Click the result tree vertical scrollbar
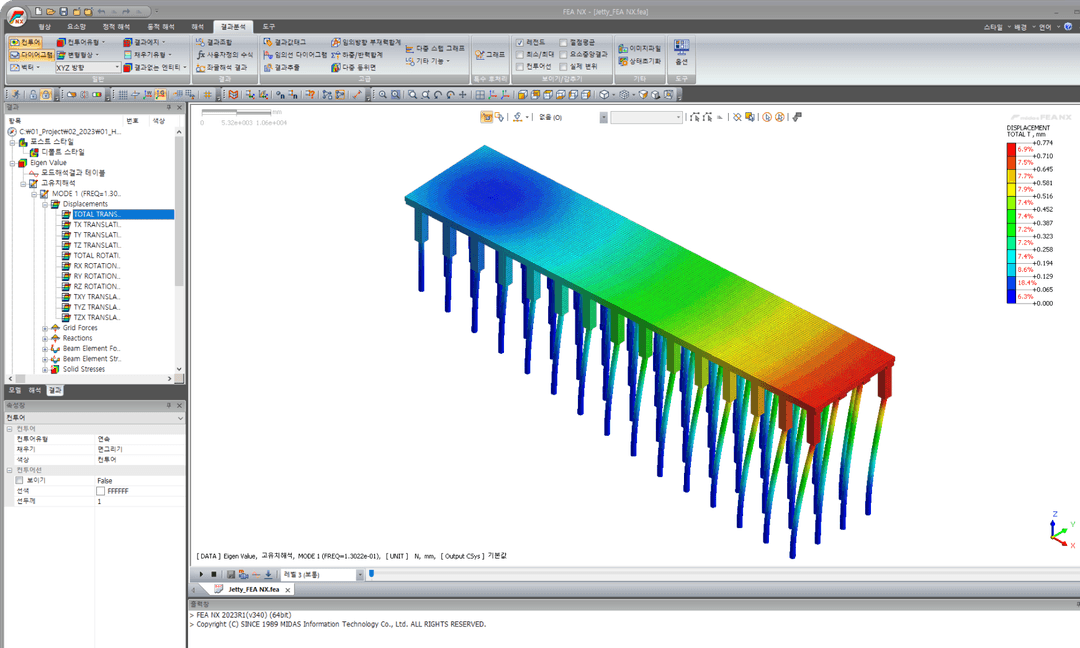This screenshot has width=1080, height=648. [x=179, y=211]
